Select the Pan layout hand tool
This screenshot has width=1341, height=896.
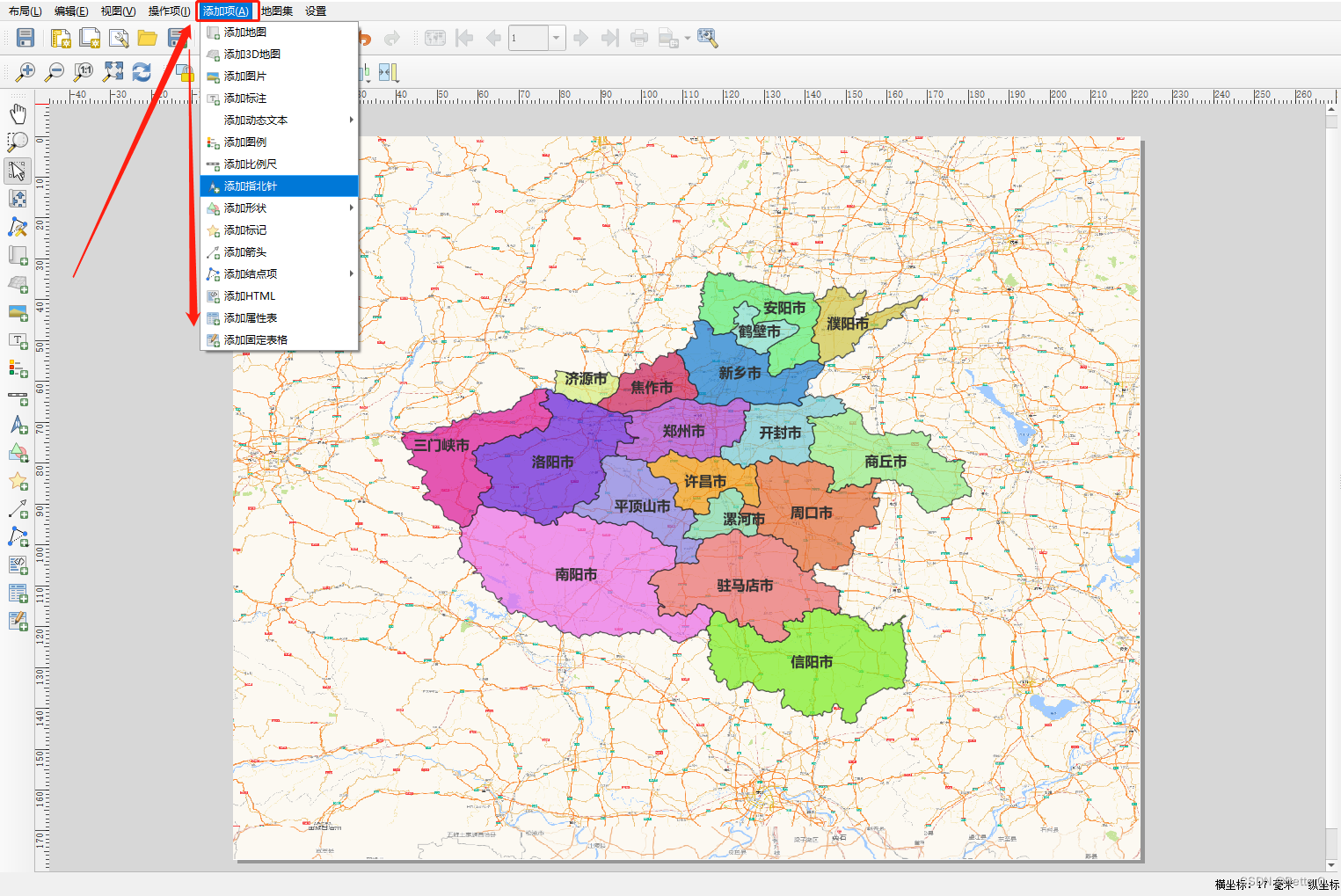pos(18,113)
